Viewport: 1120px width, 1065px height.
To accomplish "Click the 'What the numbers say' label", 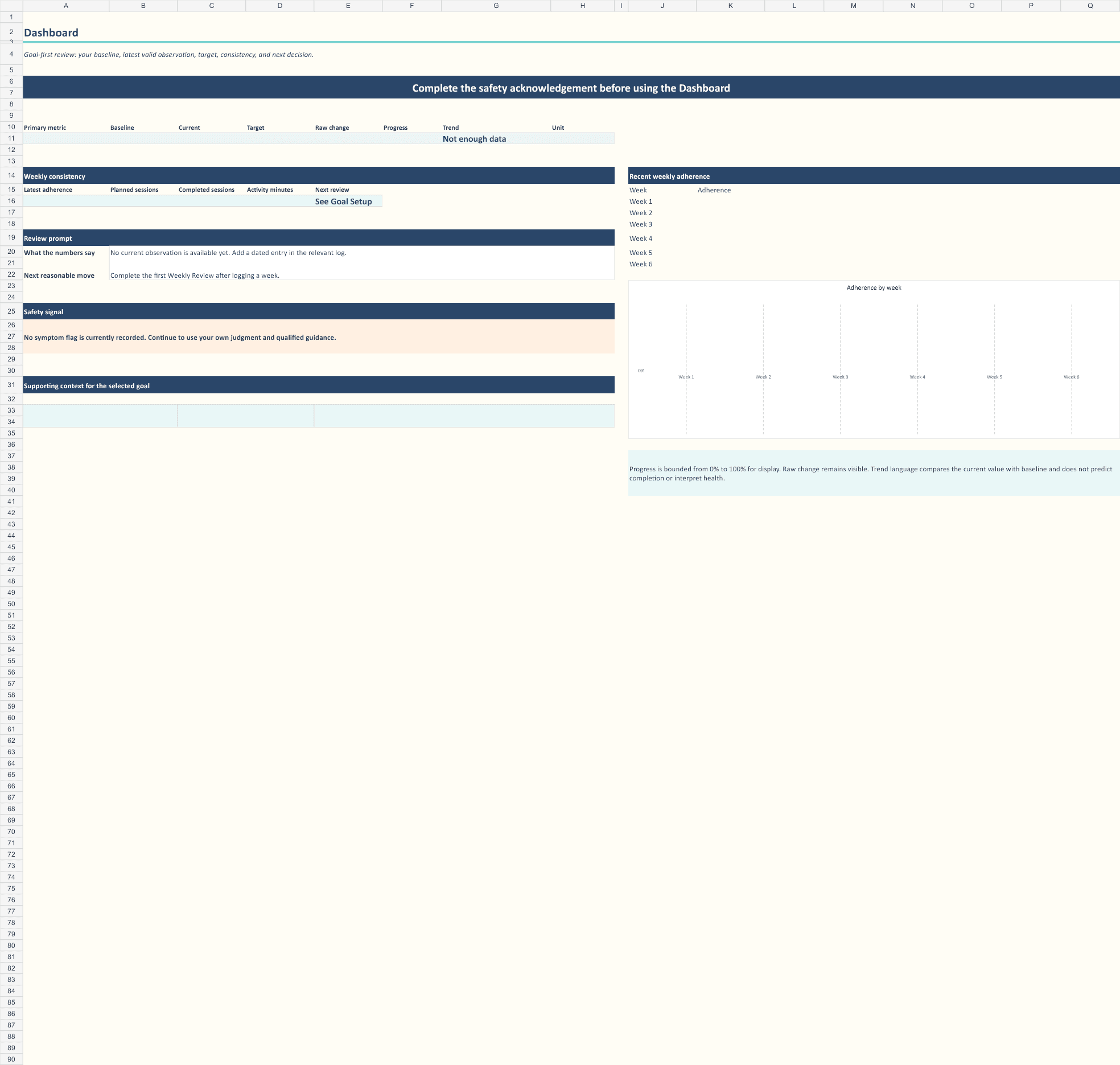I will [x=59, y=253].
